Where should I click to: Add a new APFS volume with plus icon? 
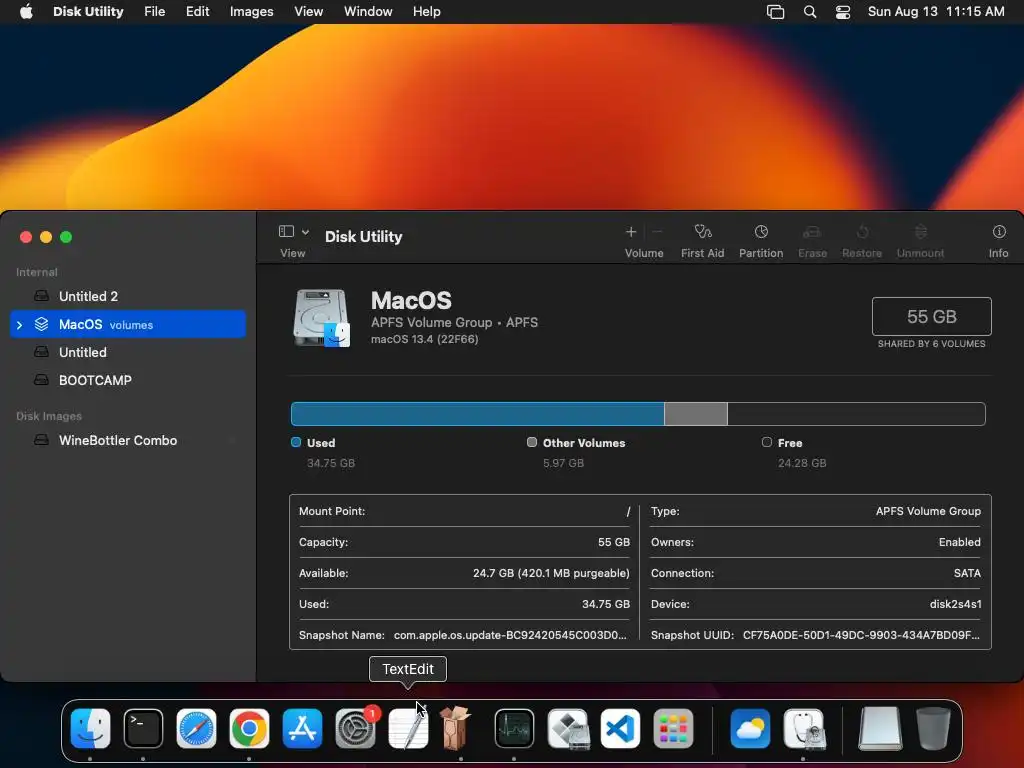631,232
